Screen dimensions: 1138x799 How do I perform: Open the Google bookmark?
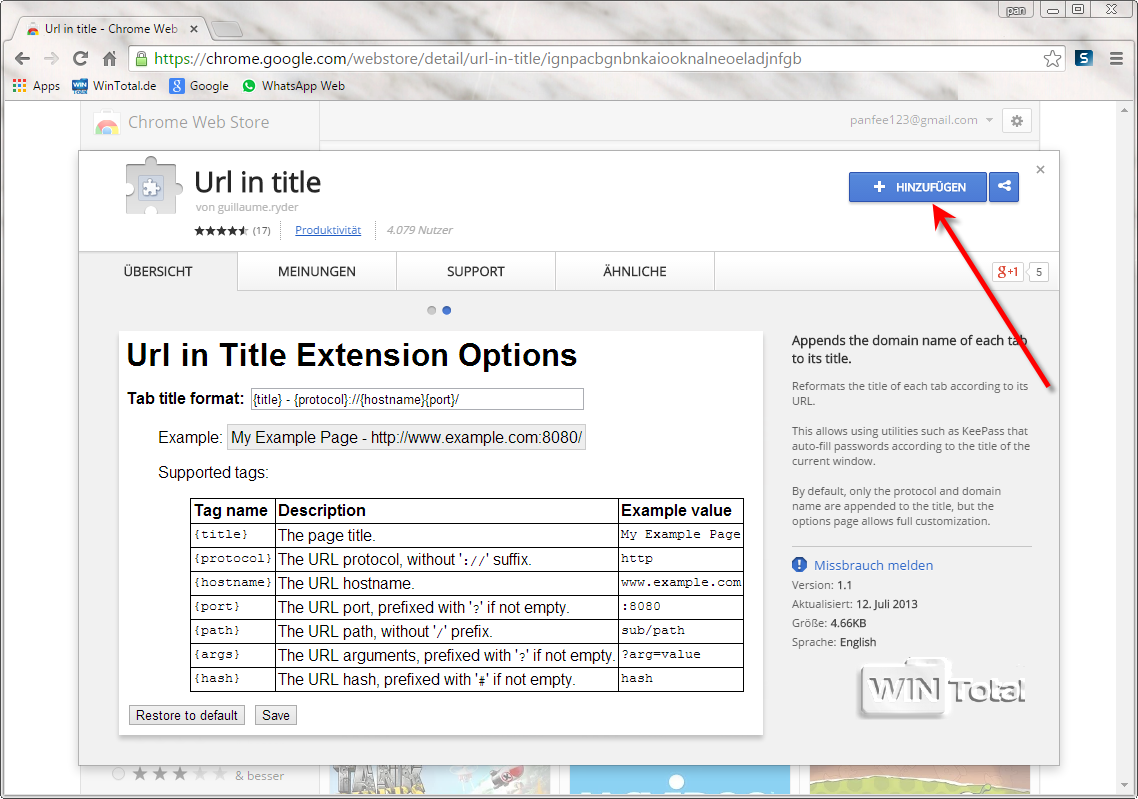pos(199,86)
